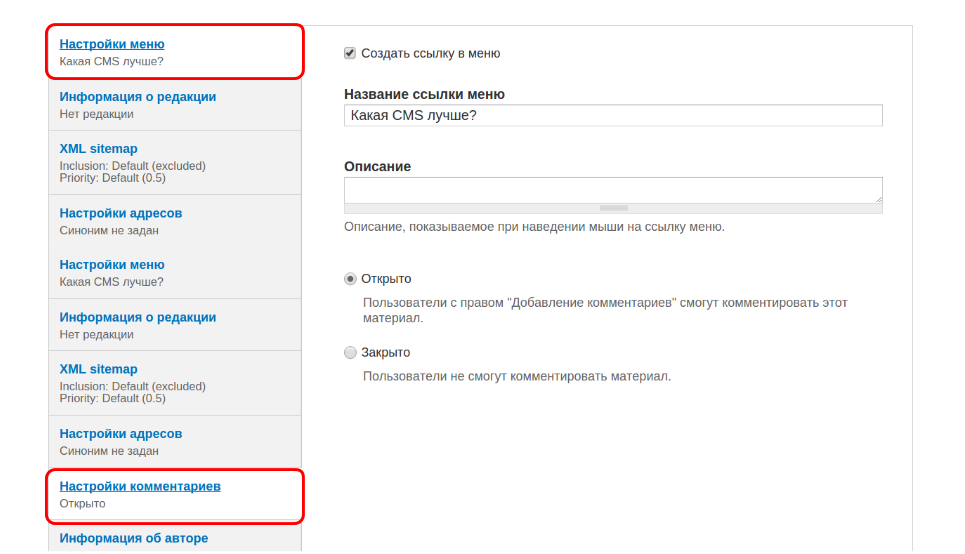This screenshot has width=965, height=554.
Task: Click the Название ссылки меню text field
Action: point(612,116)
